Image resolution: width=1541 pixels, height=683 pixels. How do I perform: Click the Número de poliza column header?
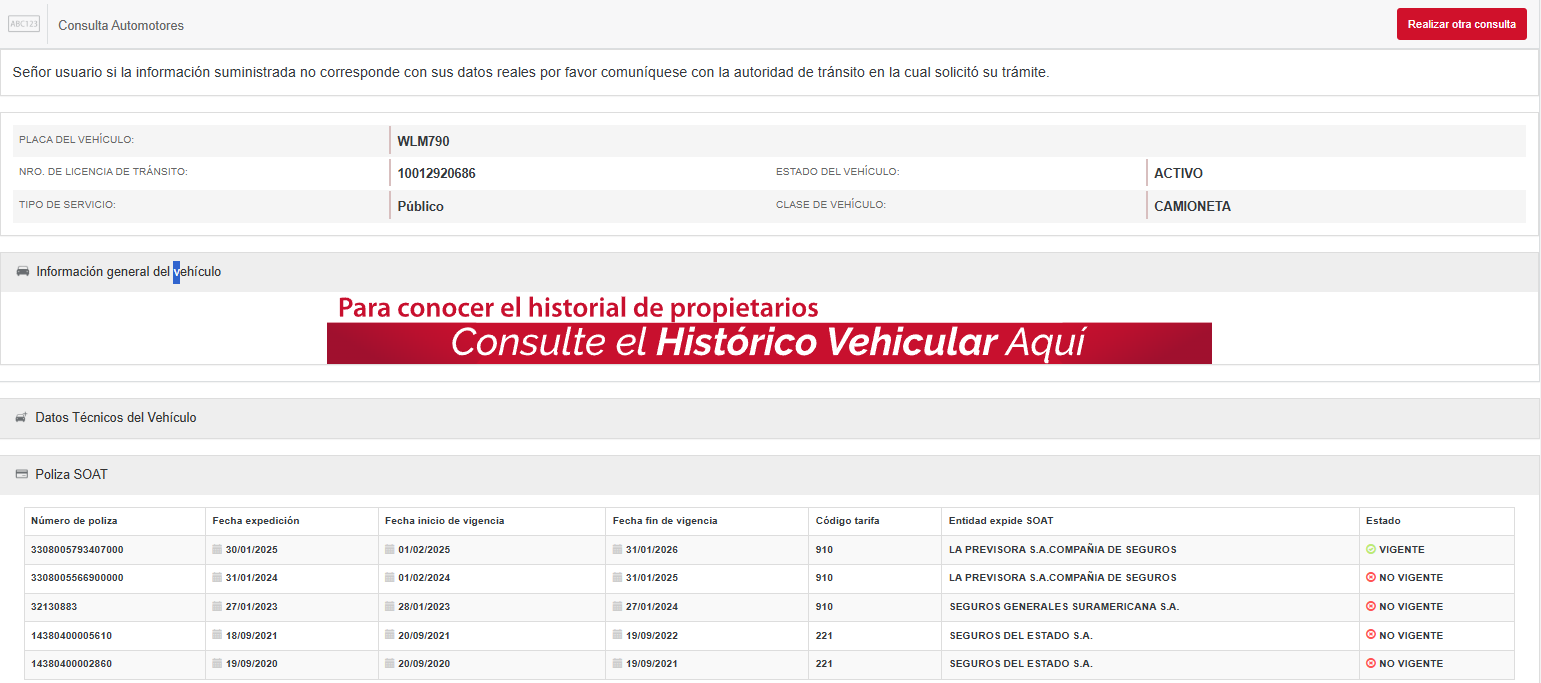click(x=74, y=521)
